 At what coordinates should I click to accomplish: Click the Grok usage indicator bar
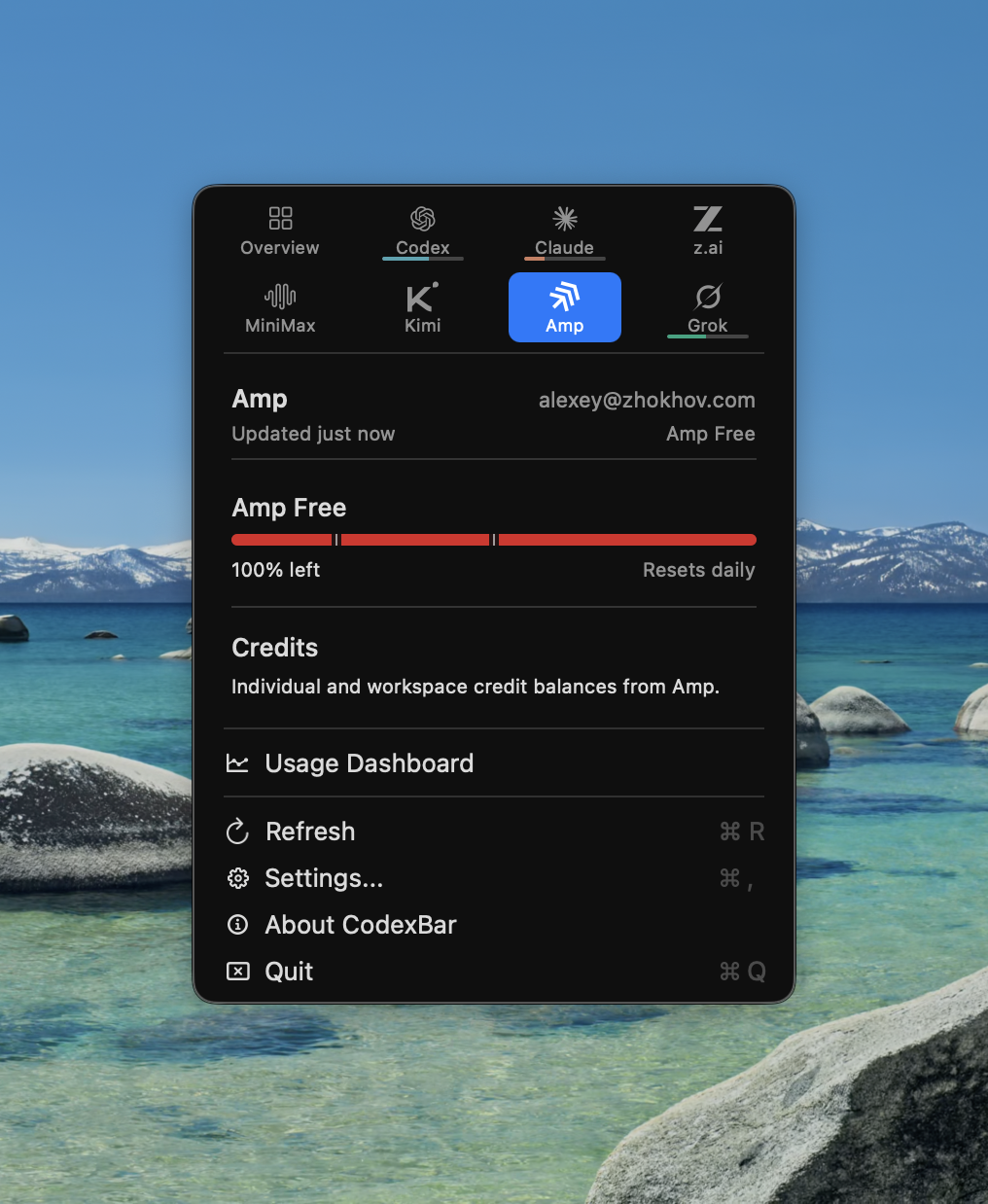(708, 336)
